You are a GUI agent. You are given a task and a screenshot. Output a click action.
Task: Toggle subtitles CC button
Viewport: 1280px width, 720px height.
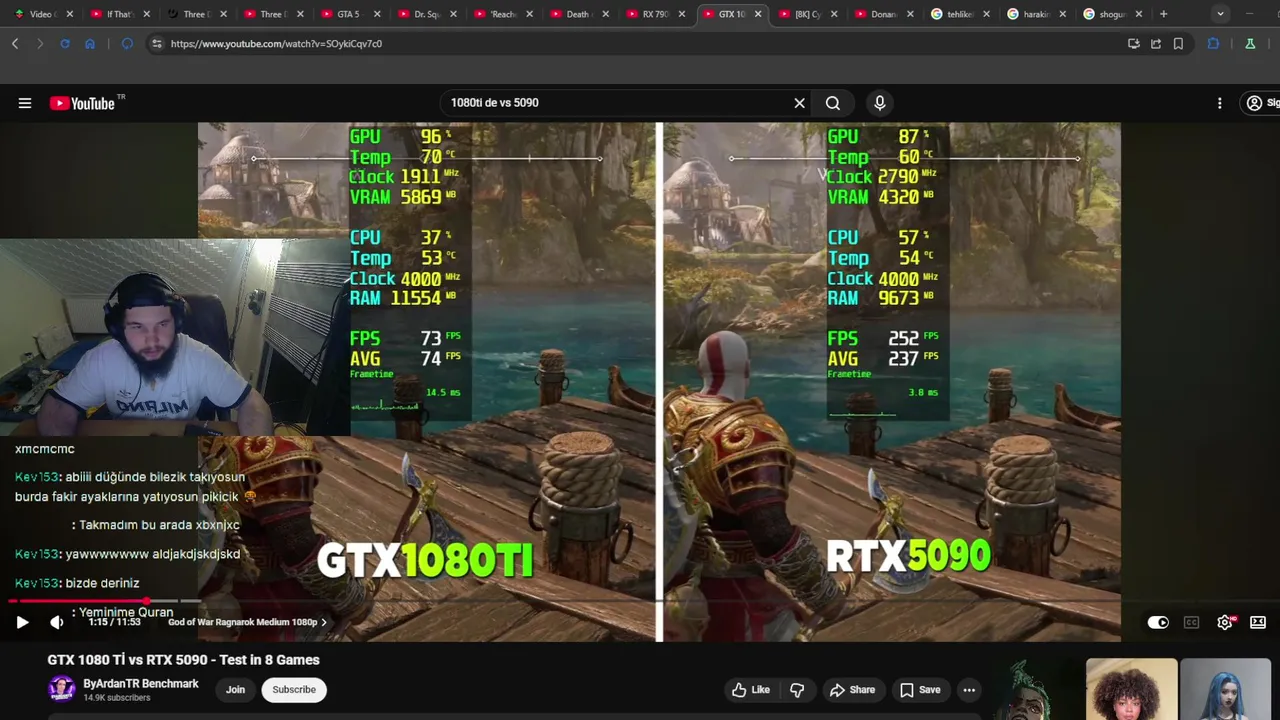1191,622
